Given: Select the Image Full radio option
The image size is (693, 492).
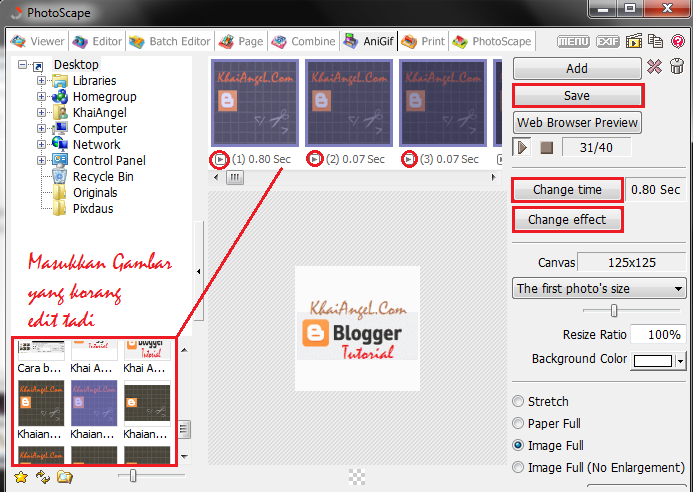Looking at the screenshot, I should pyautogui.click(x=518, y=445).
